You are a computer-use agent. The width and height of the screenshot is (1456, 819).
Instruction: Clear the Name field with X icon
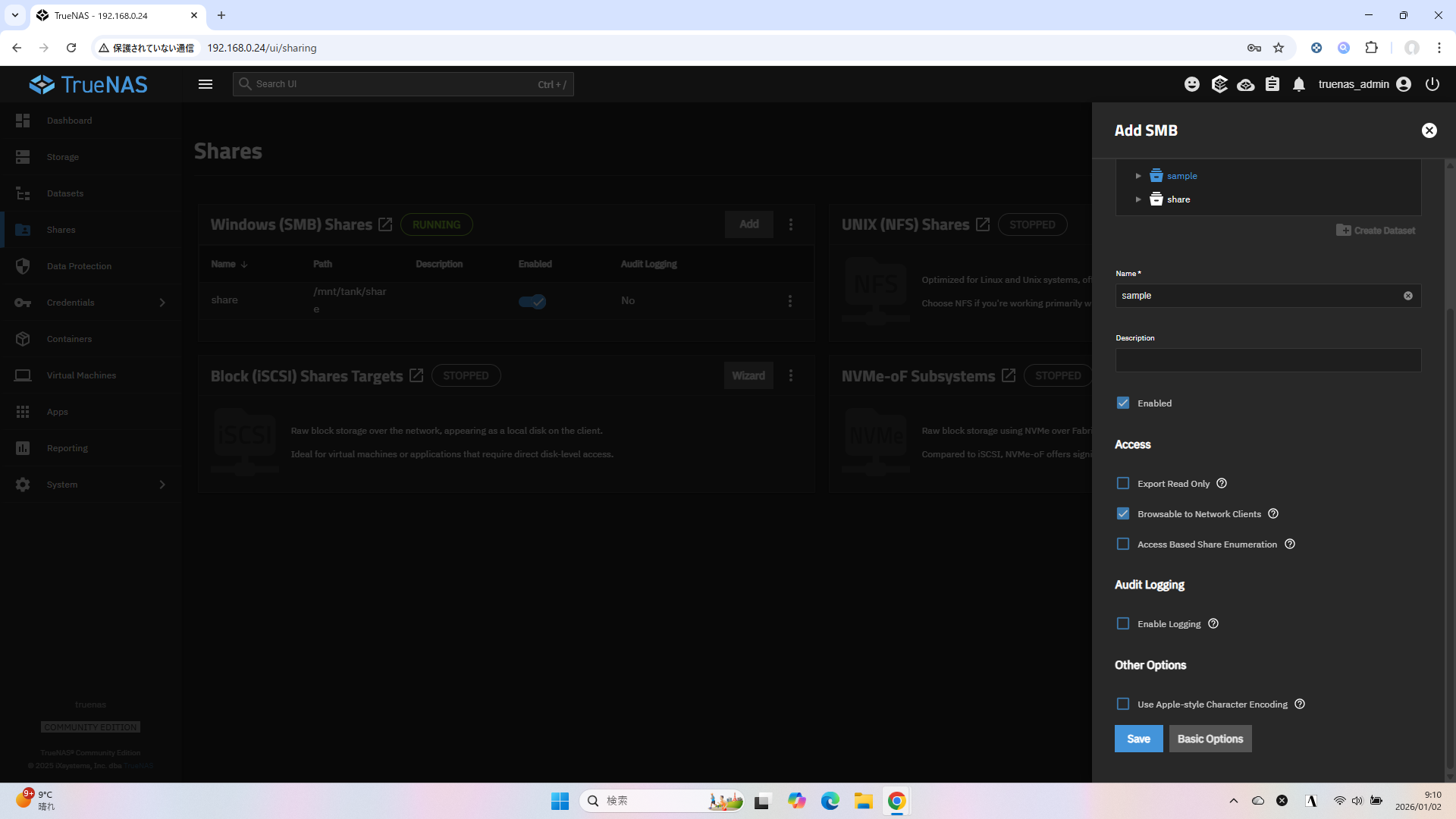coord(1408,296)
